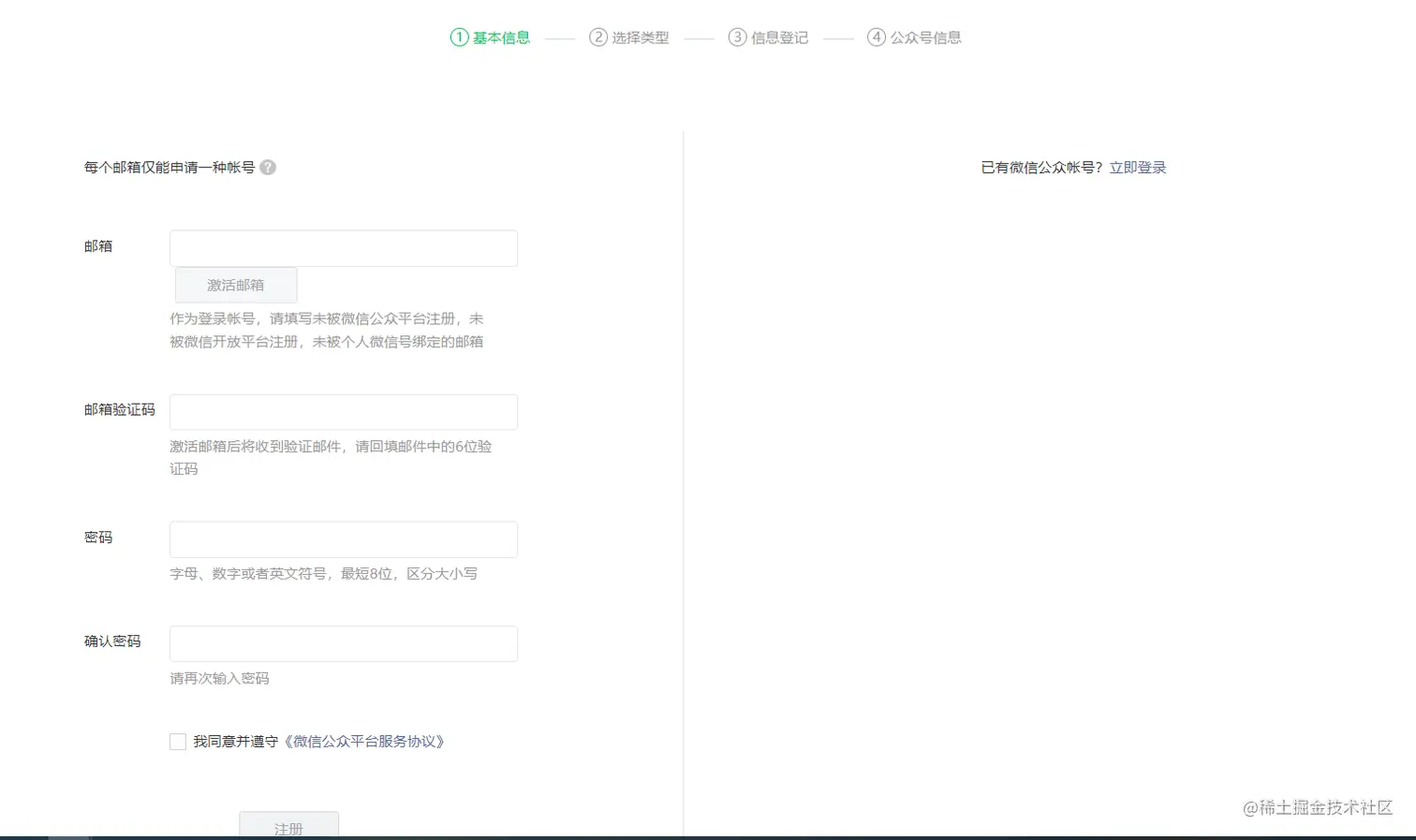Click the 邮箱验证码 label
The width and height of the screenshot is (1416, 840).
pyautogui.click(x=120, y=409)
